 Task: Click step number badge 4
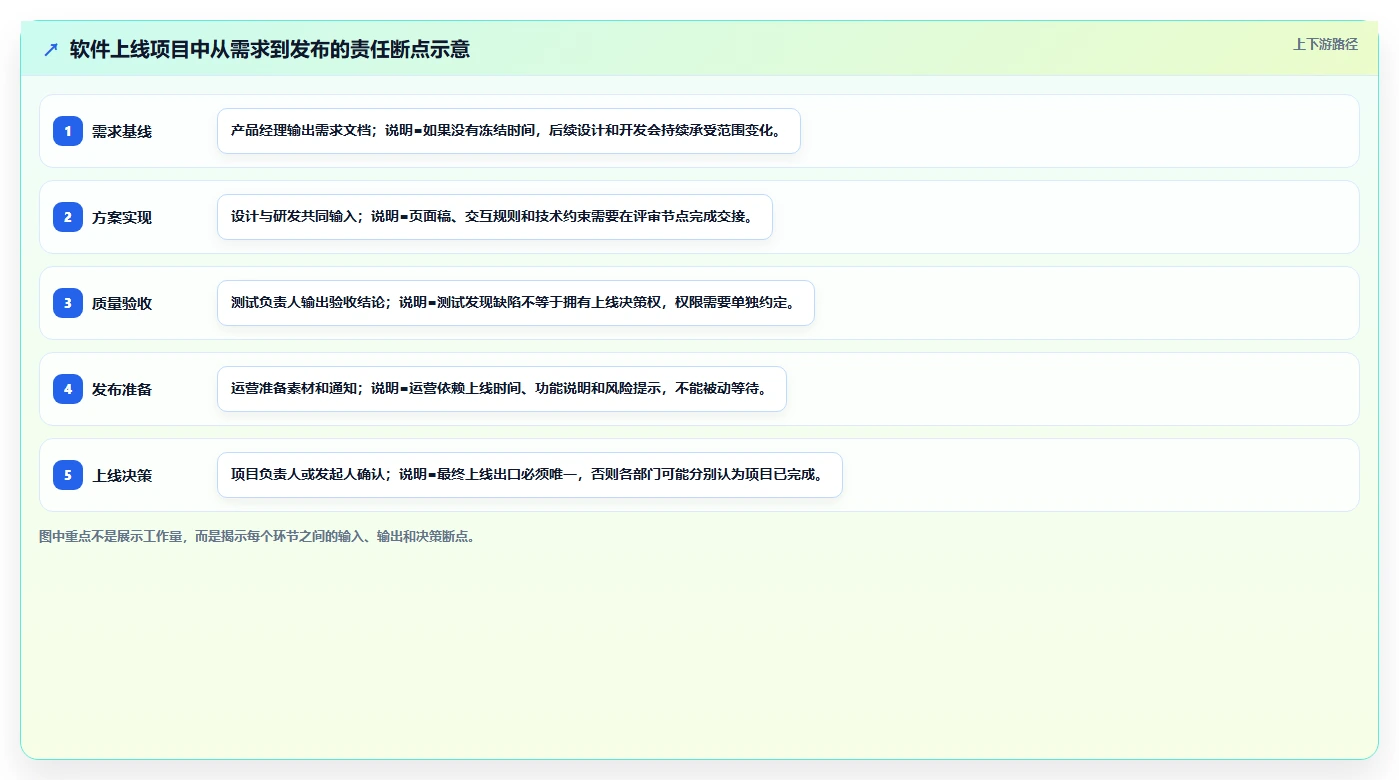pyautogui.click(x=68, y=389)
